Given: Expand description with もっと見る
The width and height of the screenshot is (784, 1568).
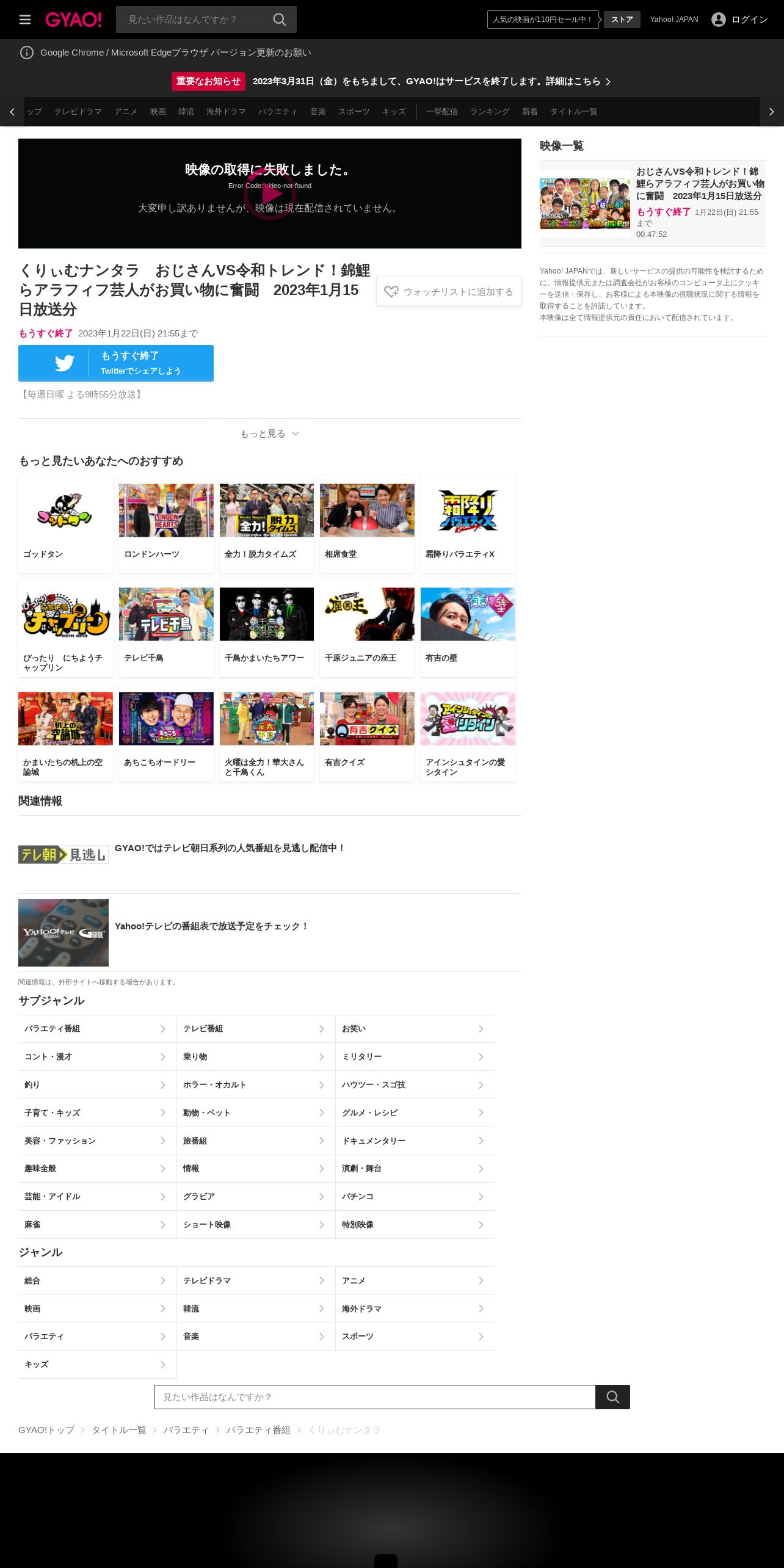Looking at the screenshot, I should click(x=270, y=434).
